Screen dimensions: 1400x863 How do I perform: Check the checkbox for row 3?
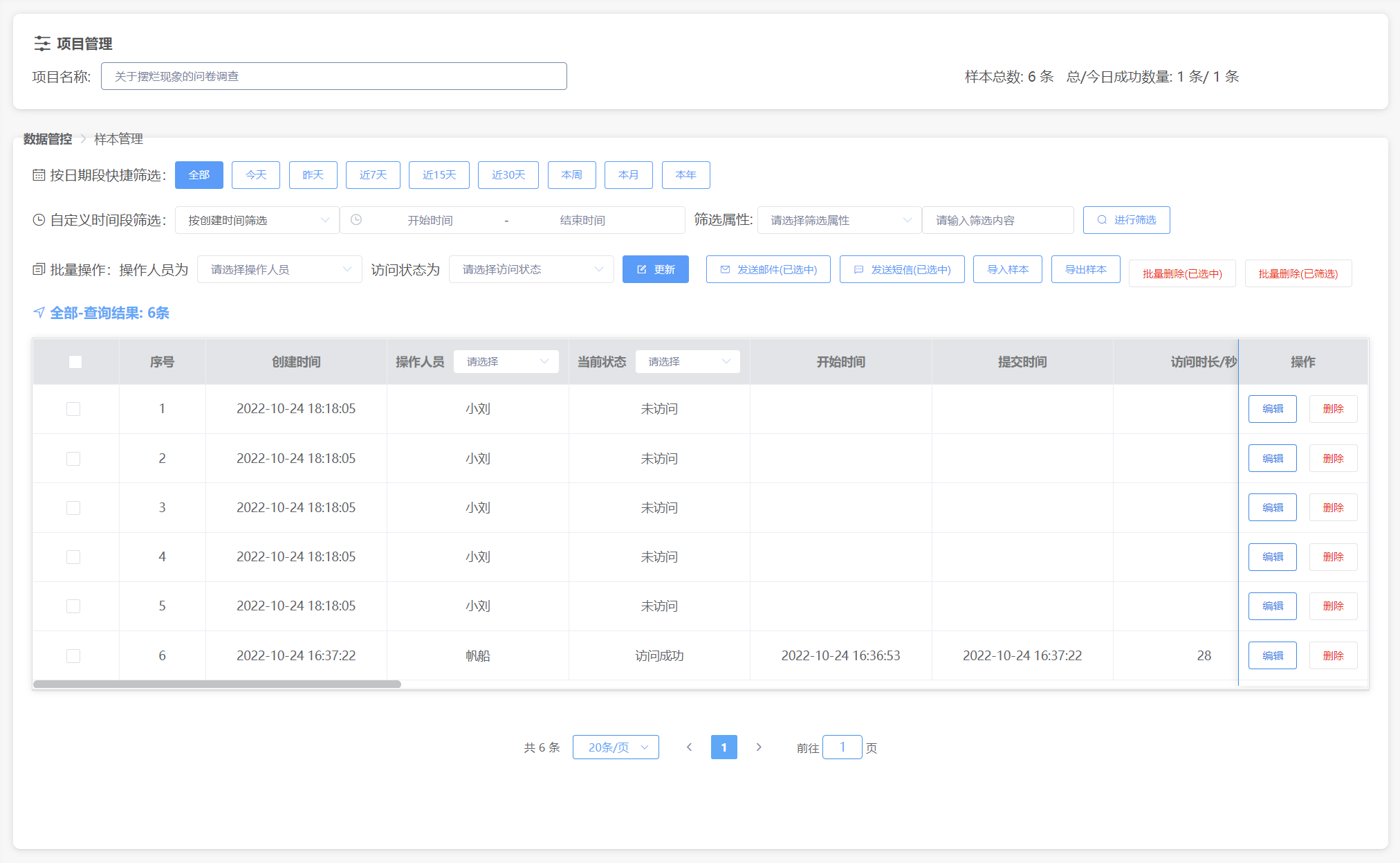coord(73,508)
